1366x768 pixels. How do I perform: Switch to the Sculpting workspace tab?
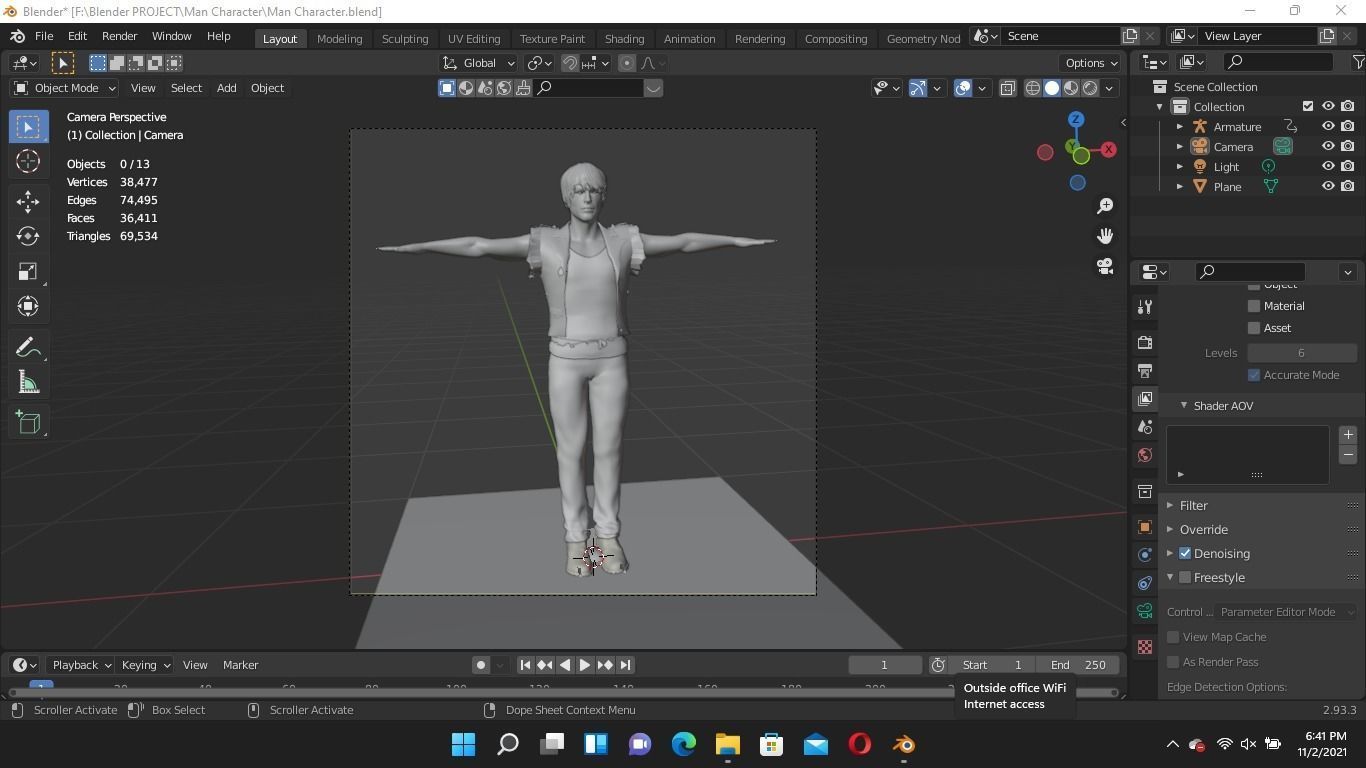[405, 39]
